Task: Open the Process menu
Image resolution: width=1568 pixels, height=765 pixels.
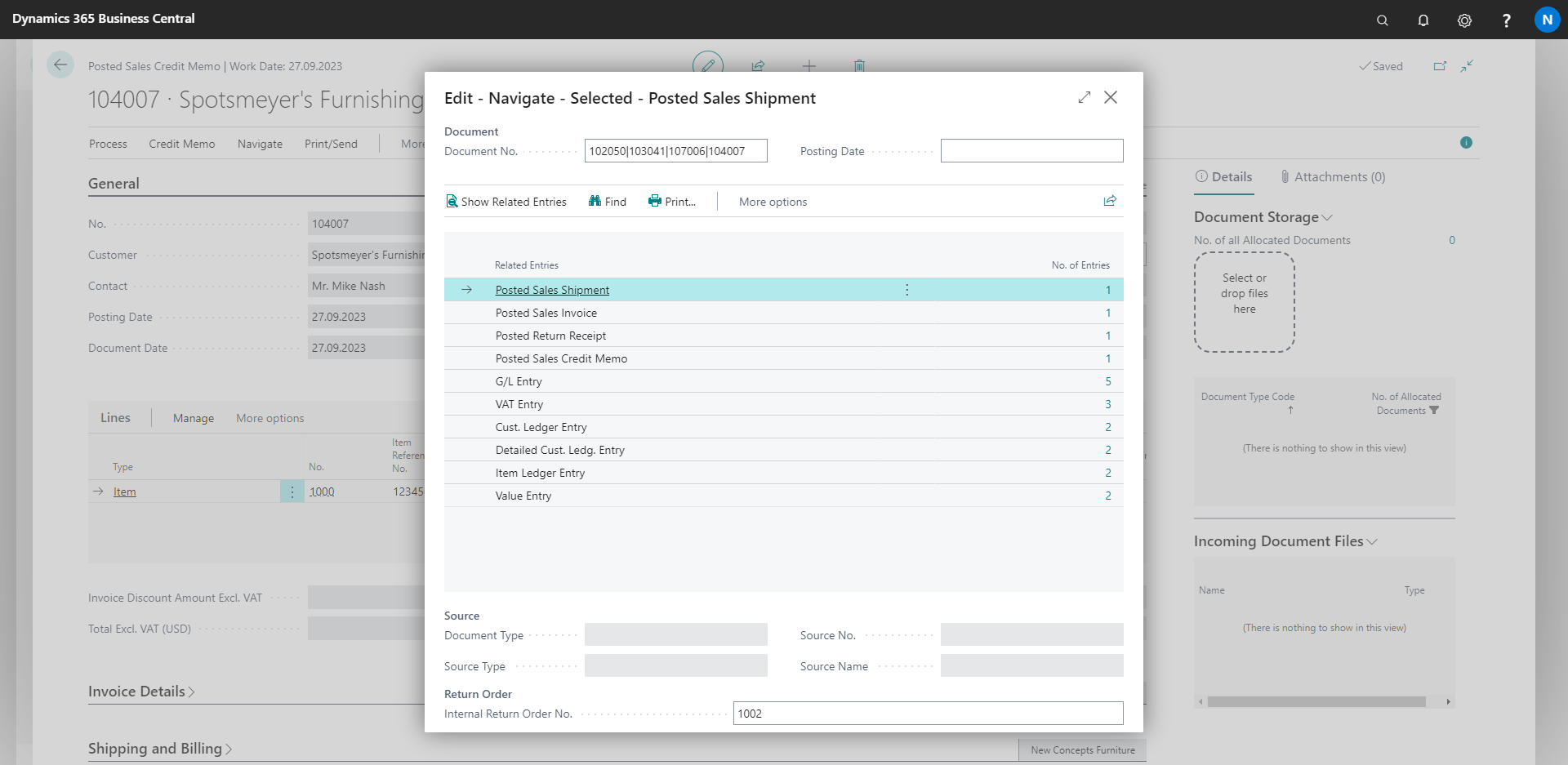Action: (x=108, y=144)
